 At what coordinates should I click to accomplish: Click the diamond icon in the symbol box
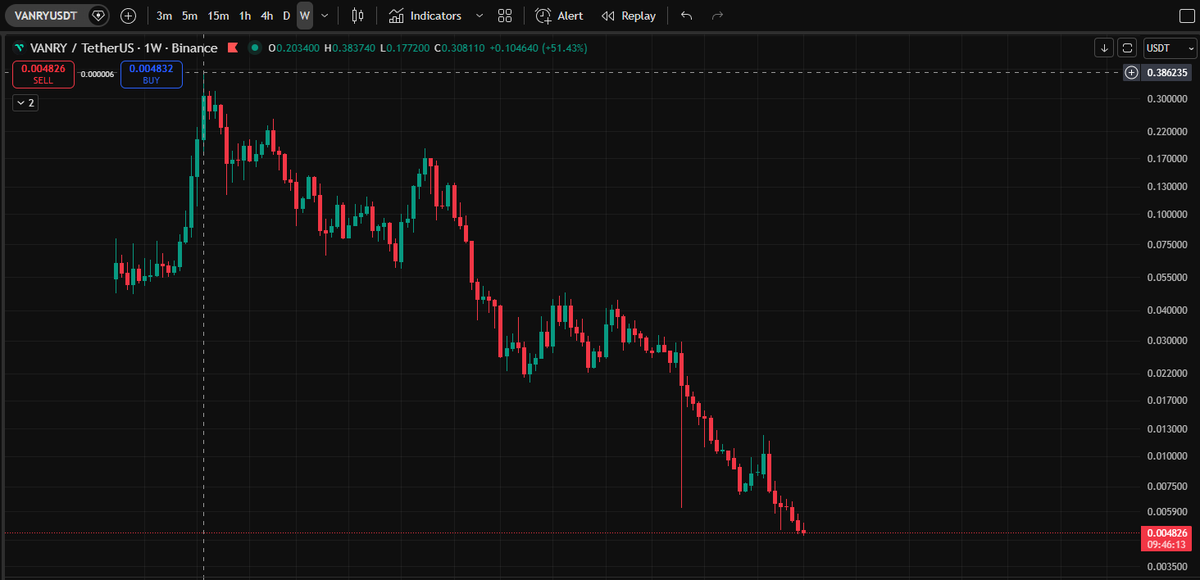pos(98,16)
